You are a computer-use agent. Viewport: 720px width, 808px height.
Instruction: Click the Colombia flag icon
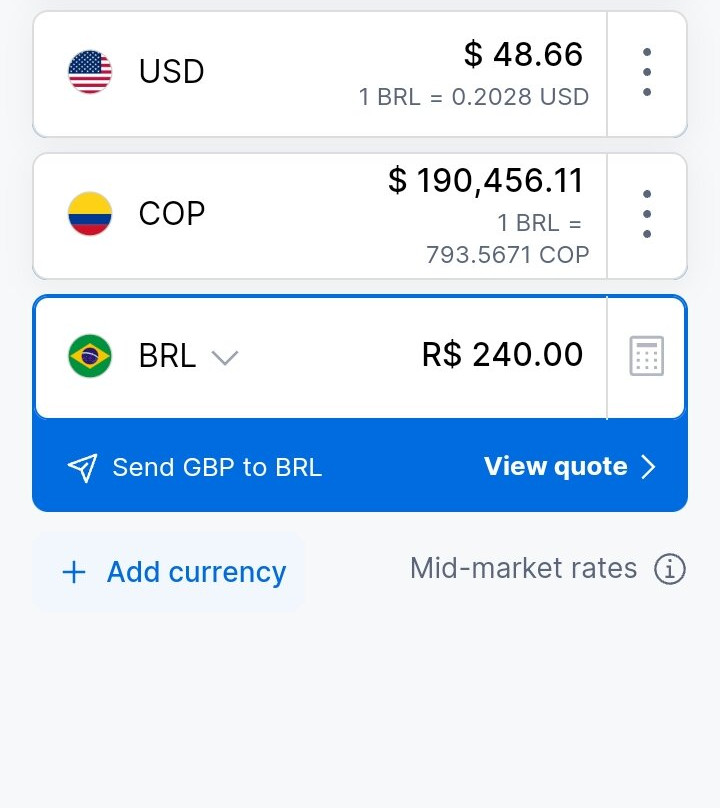(90, 213)
